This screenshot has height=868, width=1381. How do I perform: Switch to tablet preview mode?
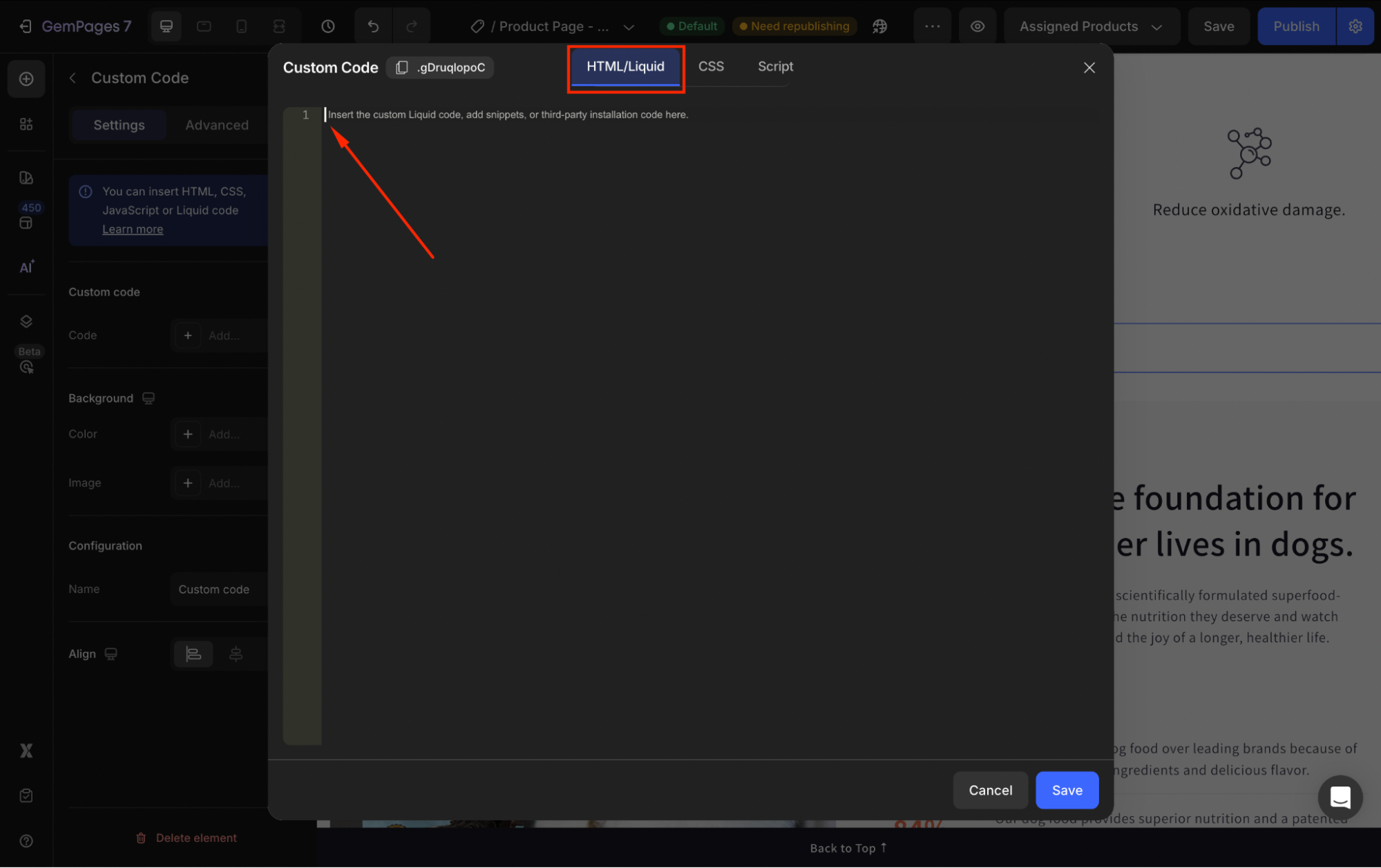point(203,26)
